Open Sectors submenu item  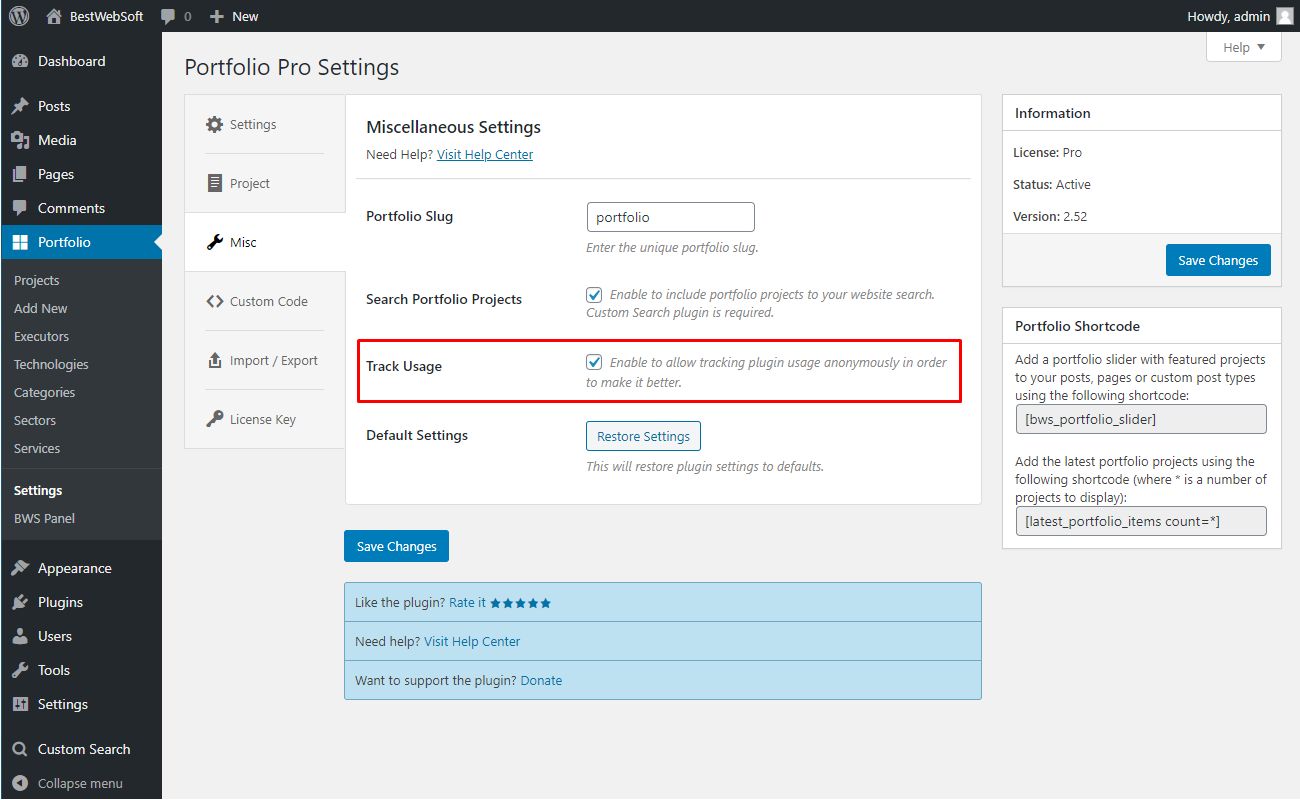point(35,420)
